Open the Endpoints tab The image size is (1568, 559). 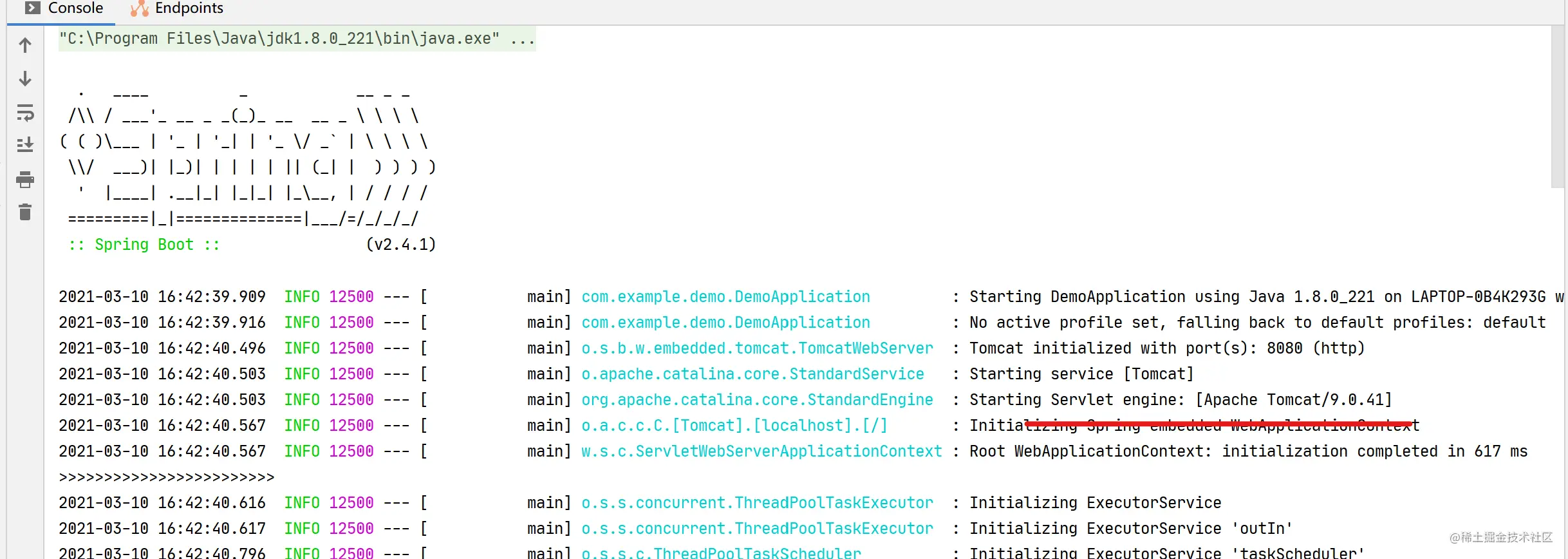coord(176,8)
